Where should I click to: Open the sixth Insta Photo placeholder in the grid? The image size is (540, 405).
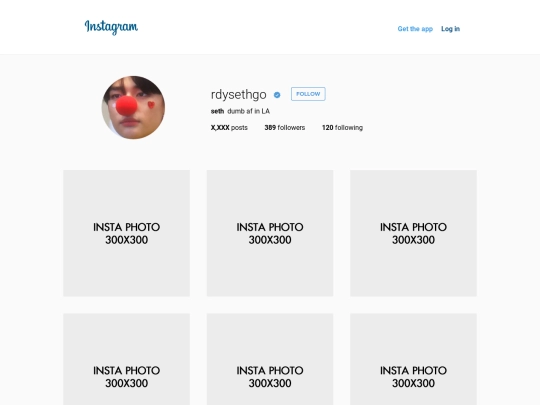tap(414, 359)
